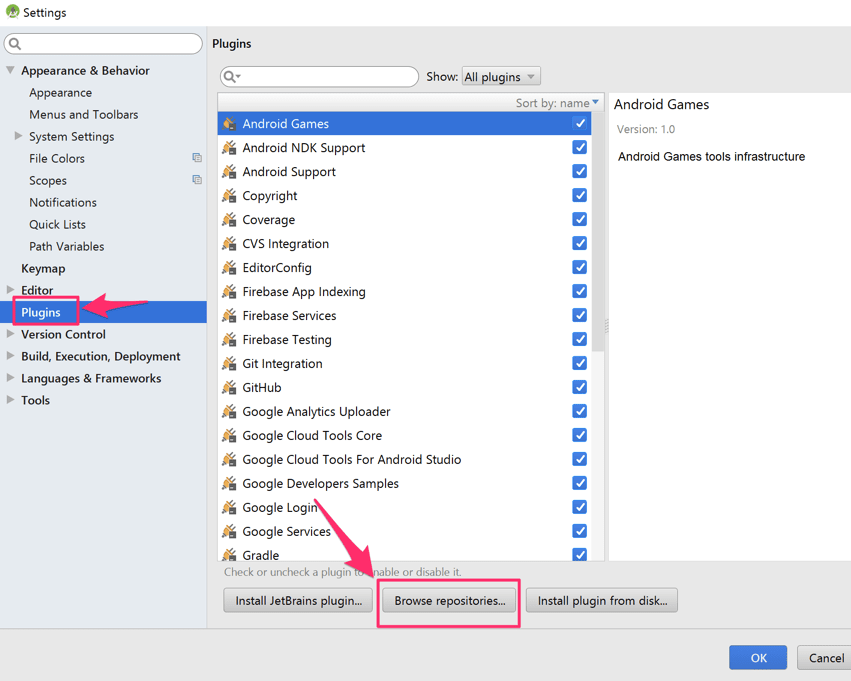Click the magnifier icon in settings search
851x681 pixels.
[15, 43]
